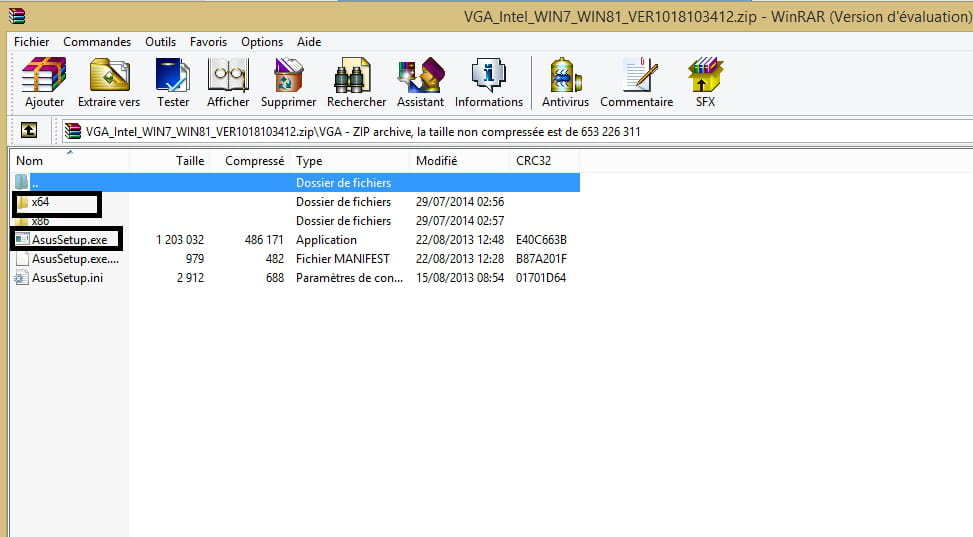973x537 pixels.
Task: Click the compressed size 688
Action: 275,278
